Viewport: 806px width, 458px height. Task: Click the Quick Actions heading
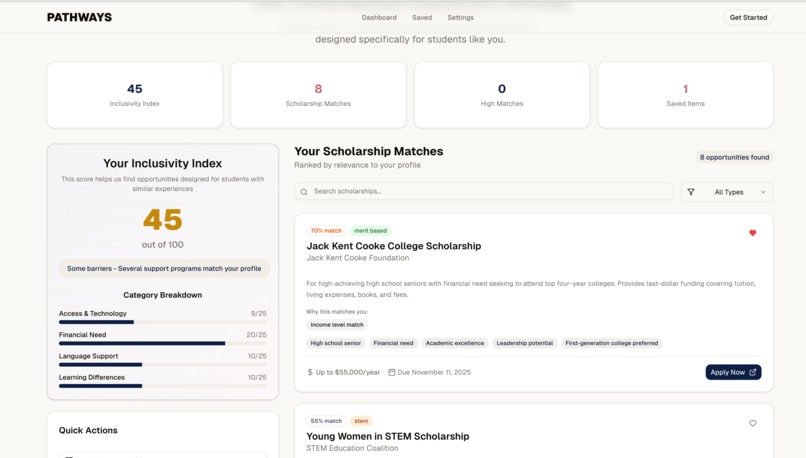(x=88, y=430)
